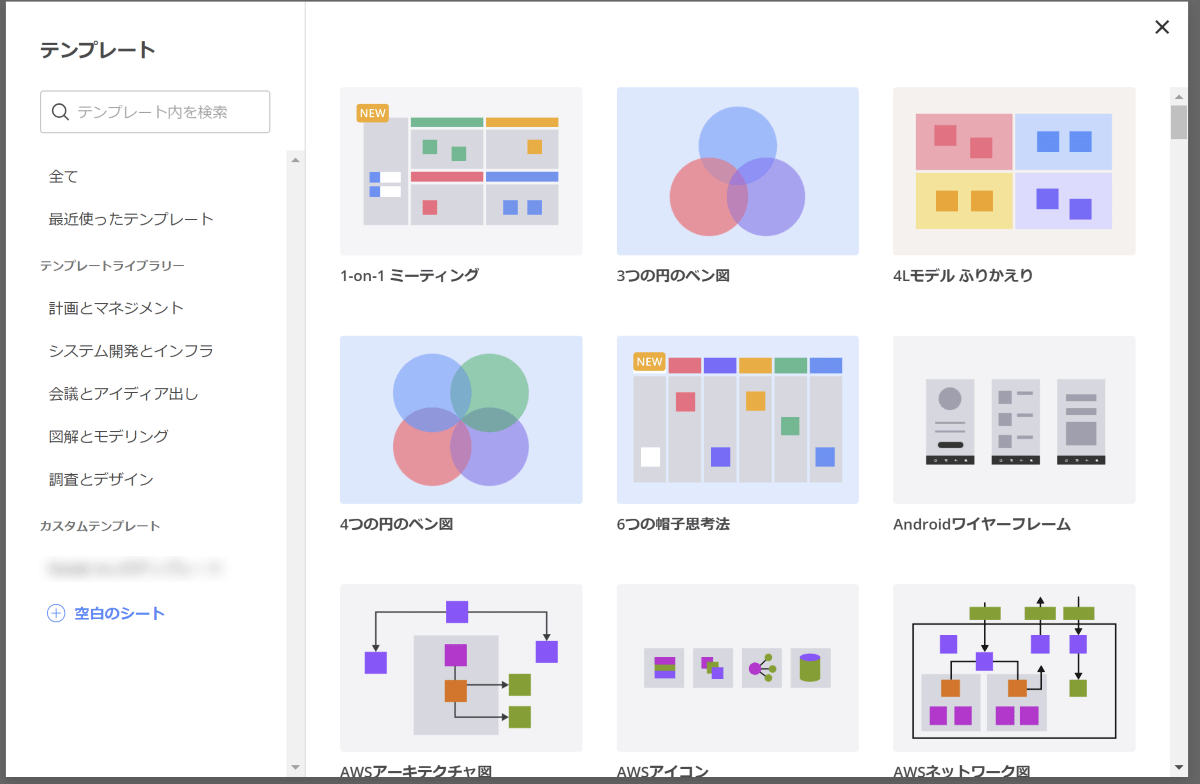Image resolution: width=1200 pixels, height=784 pixels.
Task: Select the AWSネットワーク図 template thumbnail
Action: [1013, 667]
